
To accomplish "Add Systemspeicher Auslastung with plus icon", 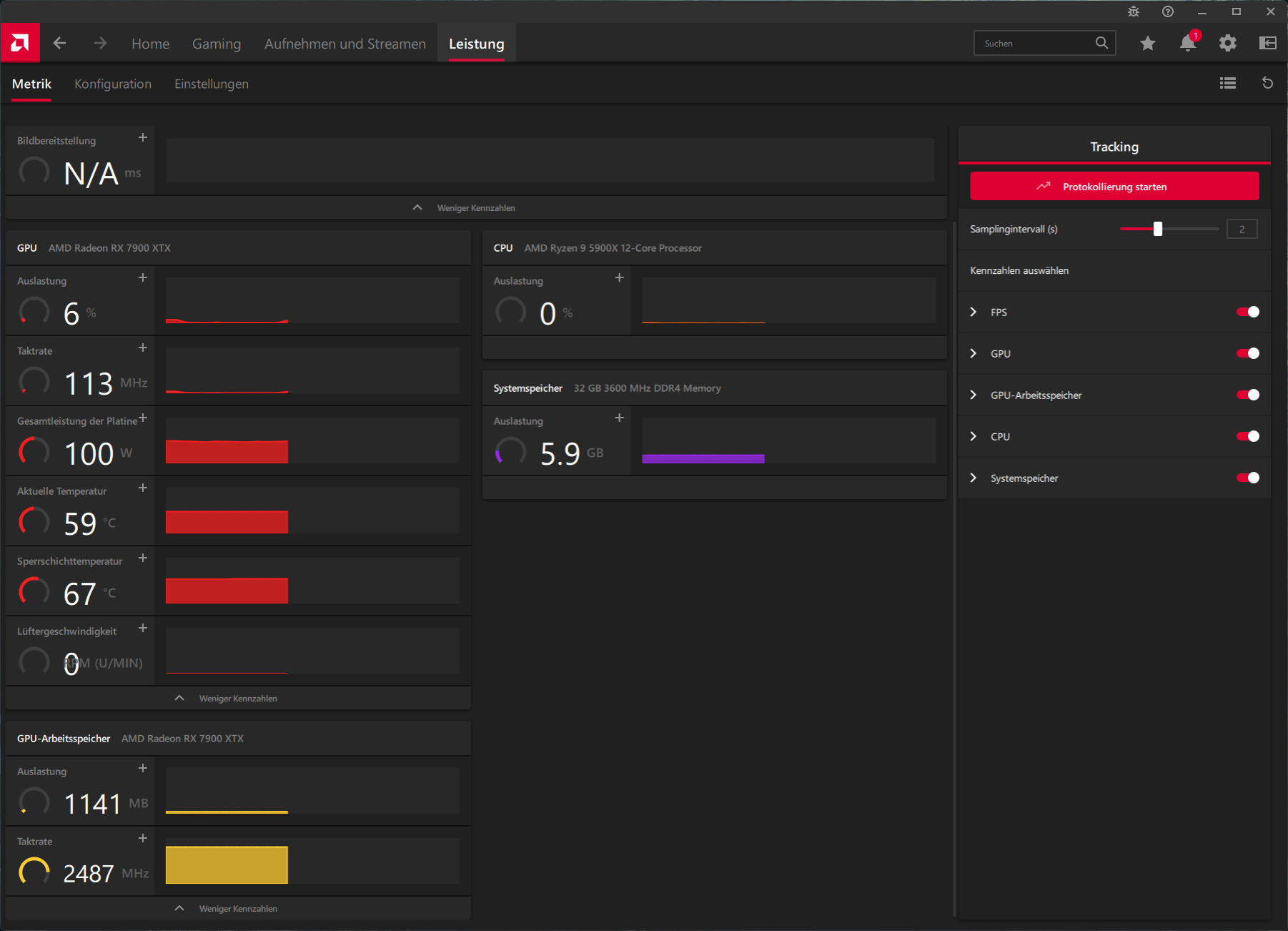I will click(620, 418).
